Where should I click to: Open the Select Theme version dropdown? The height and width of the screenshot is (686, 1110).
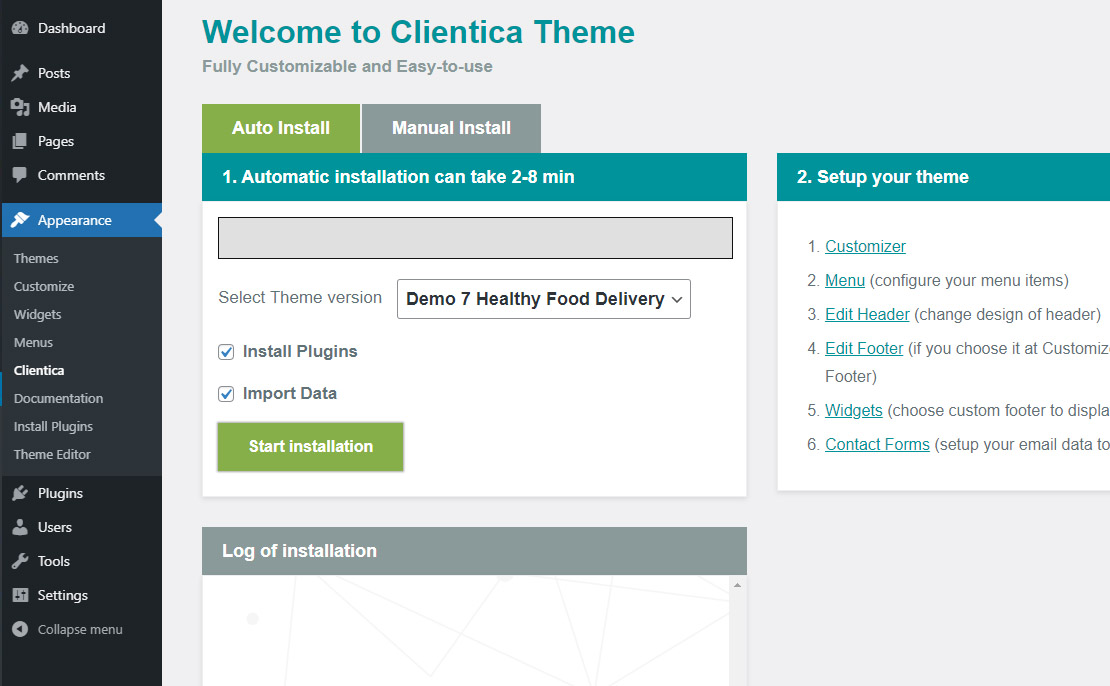(x=543, y=299)
